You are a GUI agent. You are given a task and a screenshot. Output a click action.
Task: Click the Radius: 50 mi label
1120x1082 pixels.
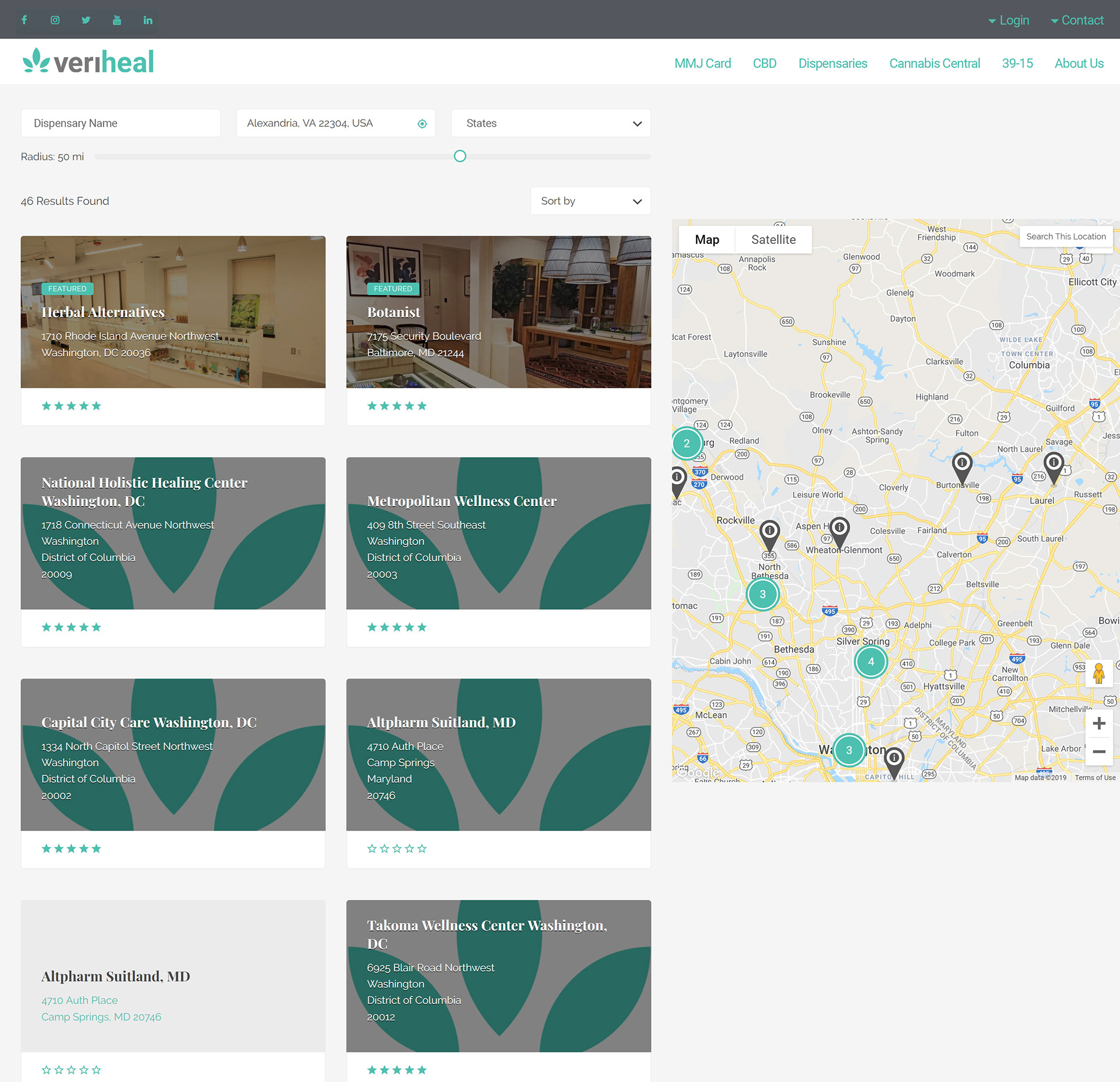(x=52, y=156)
